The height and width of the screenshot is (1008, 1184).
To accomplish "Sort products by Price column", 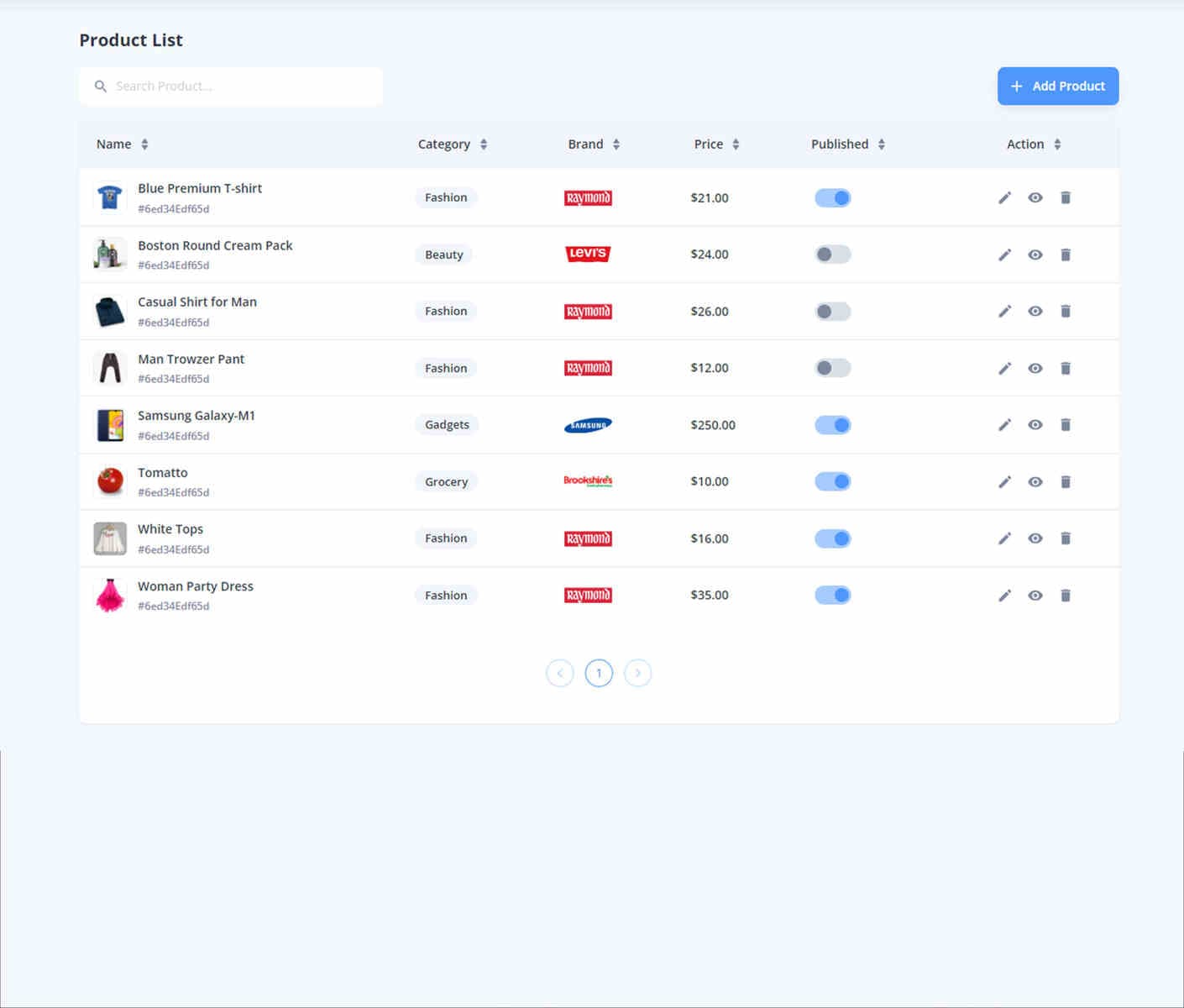I will [715, 144].
